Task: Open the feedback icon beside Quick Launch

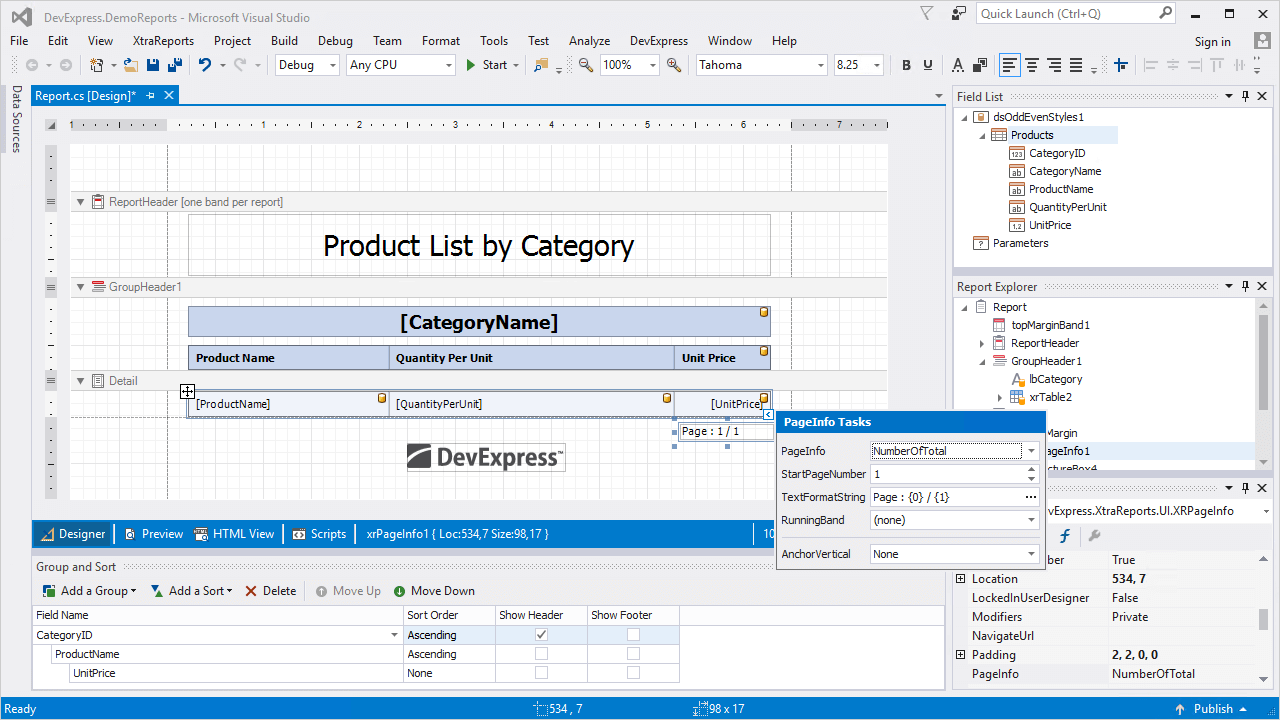Action: coord(959,14)
